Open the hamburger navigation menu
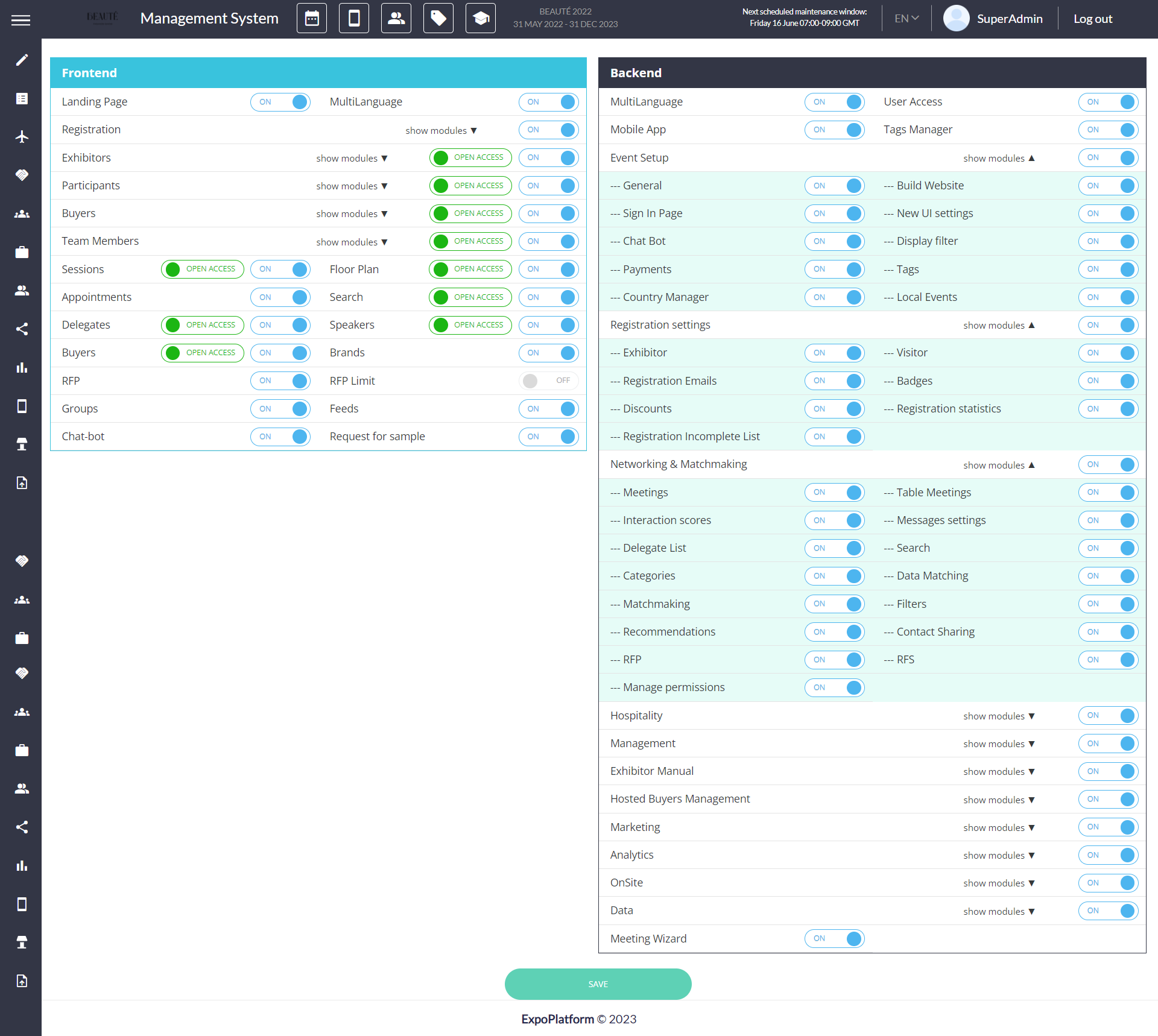Viewport: 1158px width, 1036px height. 21,20
